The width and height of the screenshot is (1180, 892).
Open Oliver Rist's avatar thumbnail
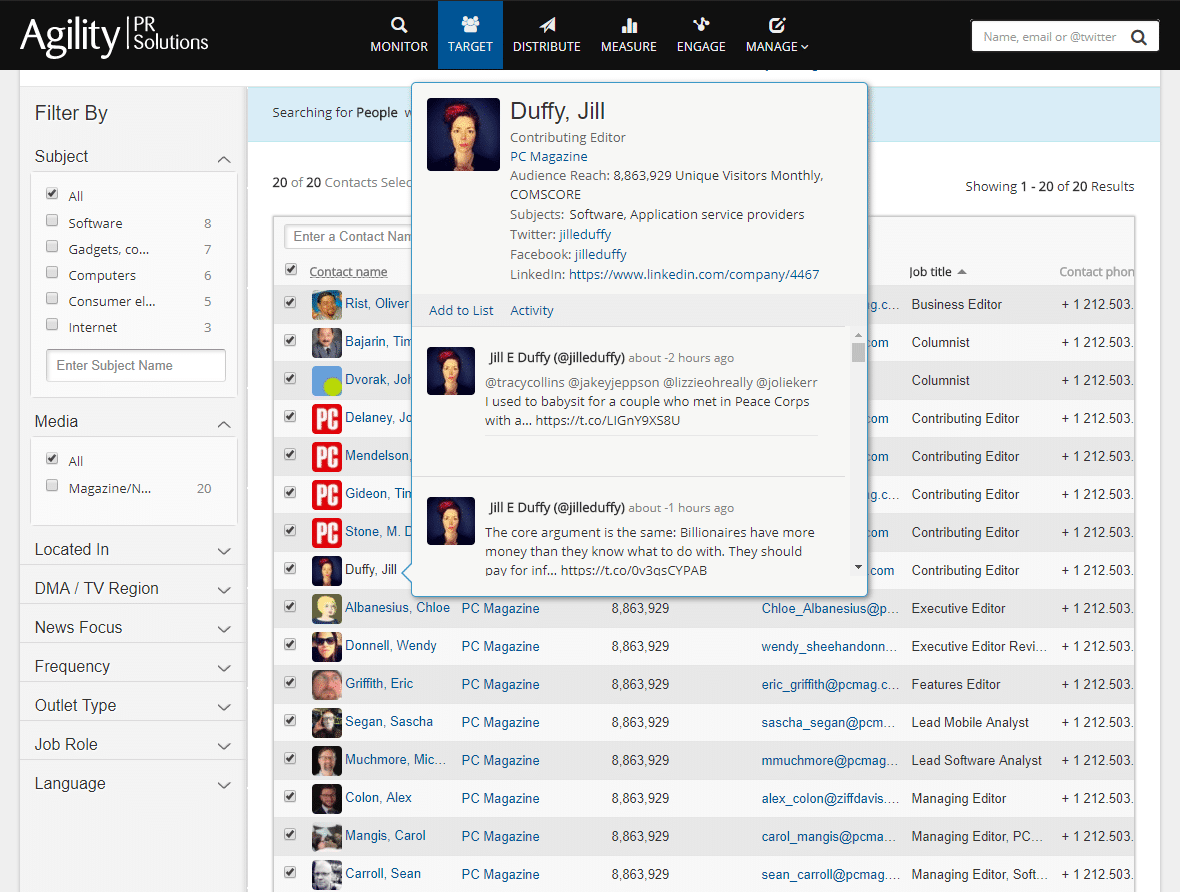327,304
